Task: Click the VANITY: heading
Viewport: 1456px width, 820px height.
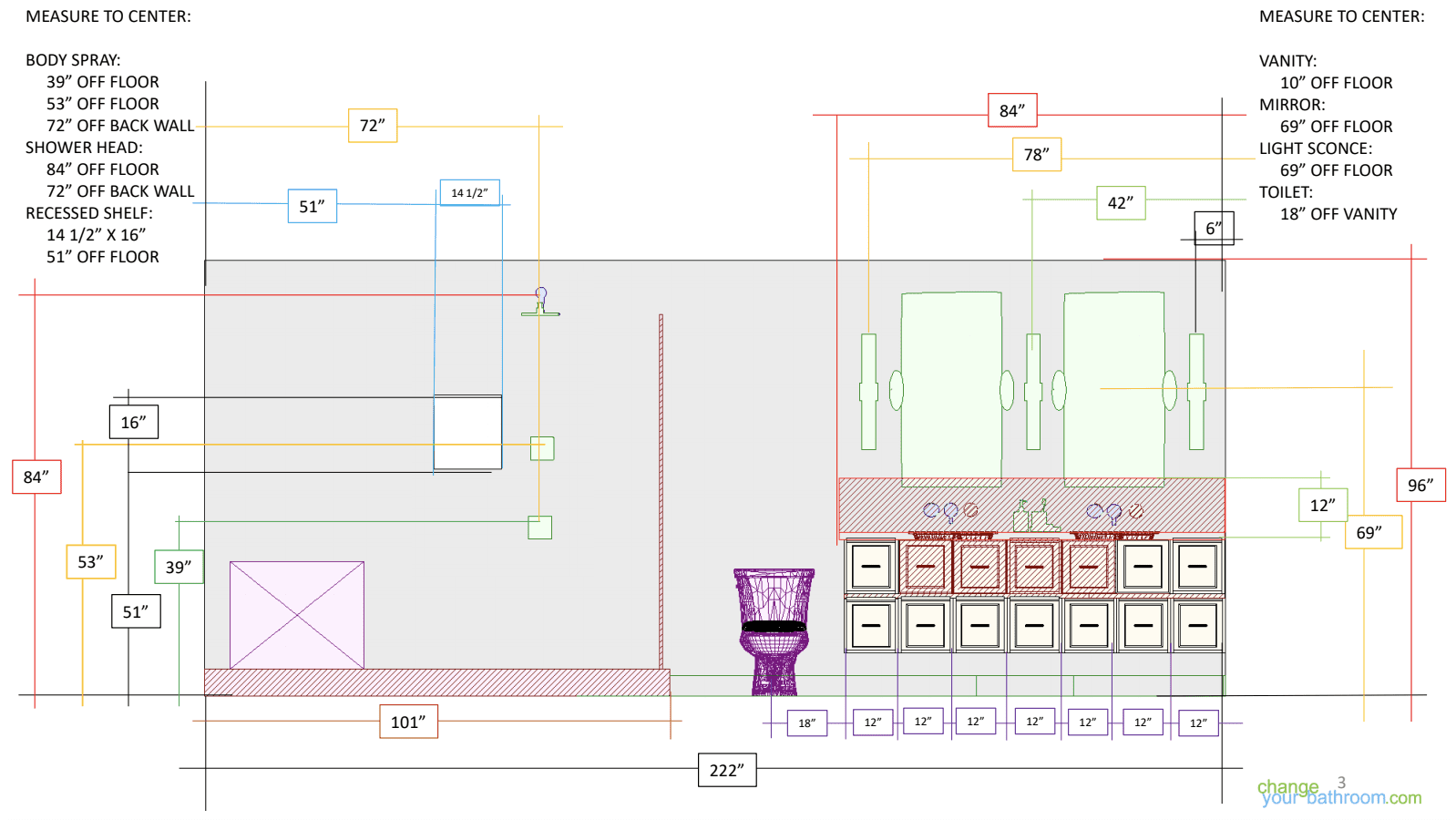Action: click(1287, 61)
